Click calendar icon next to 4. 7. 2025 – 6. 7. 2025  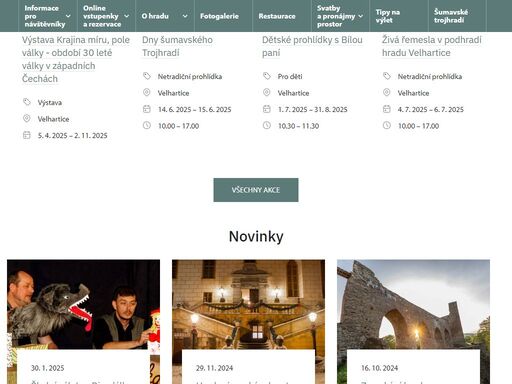tap(387, 109)
